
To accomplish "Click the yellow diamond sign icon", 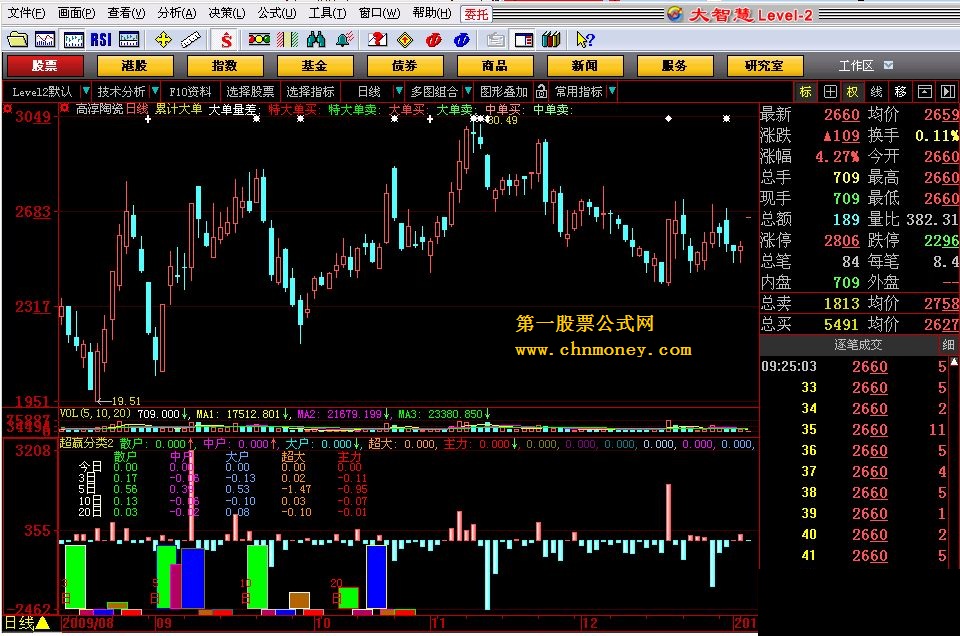I will tap(405, 40).
